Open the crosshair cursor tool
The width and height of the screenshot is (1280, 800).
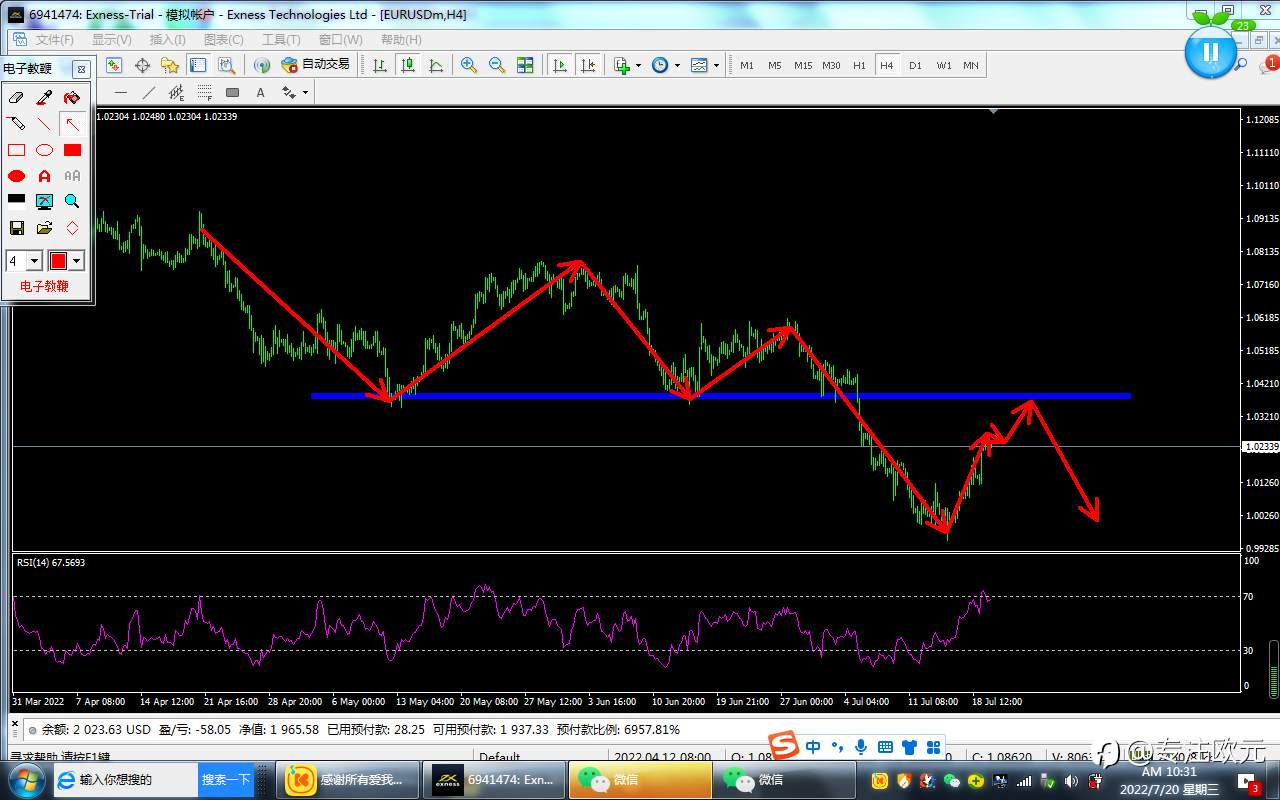tap(142, 65)
